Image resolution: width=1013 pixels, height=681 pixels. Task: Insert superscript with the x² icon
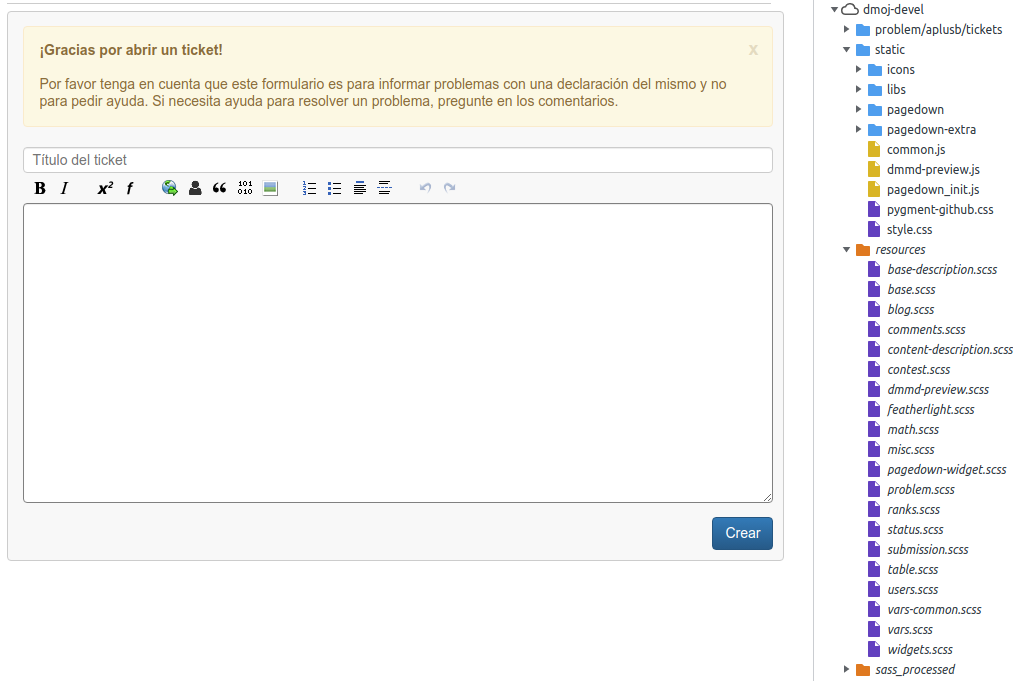[x=105, y=188]
